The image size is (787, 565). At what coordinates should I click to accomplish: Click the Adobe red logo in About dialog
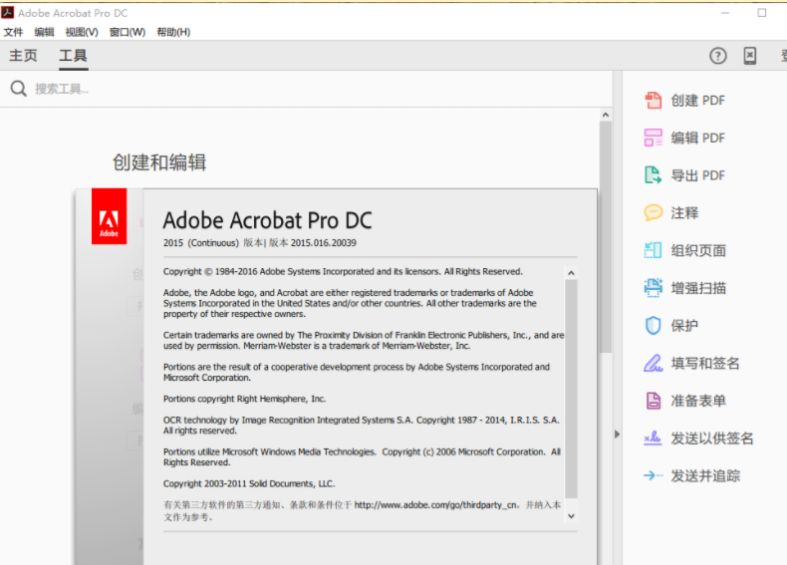tap(109, 216)
